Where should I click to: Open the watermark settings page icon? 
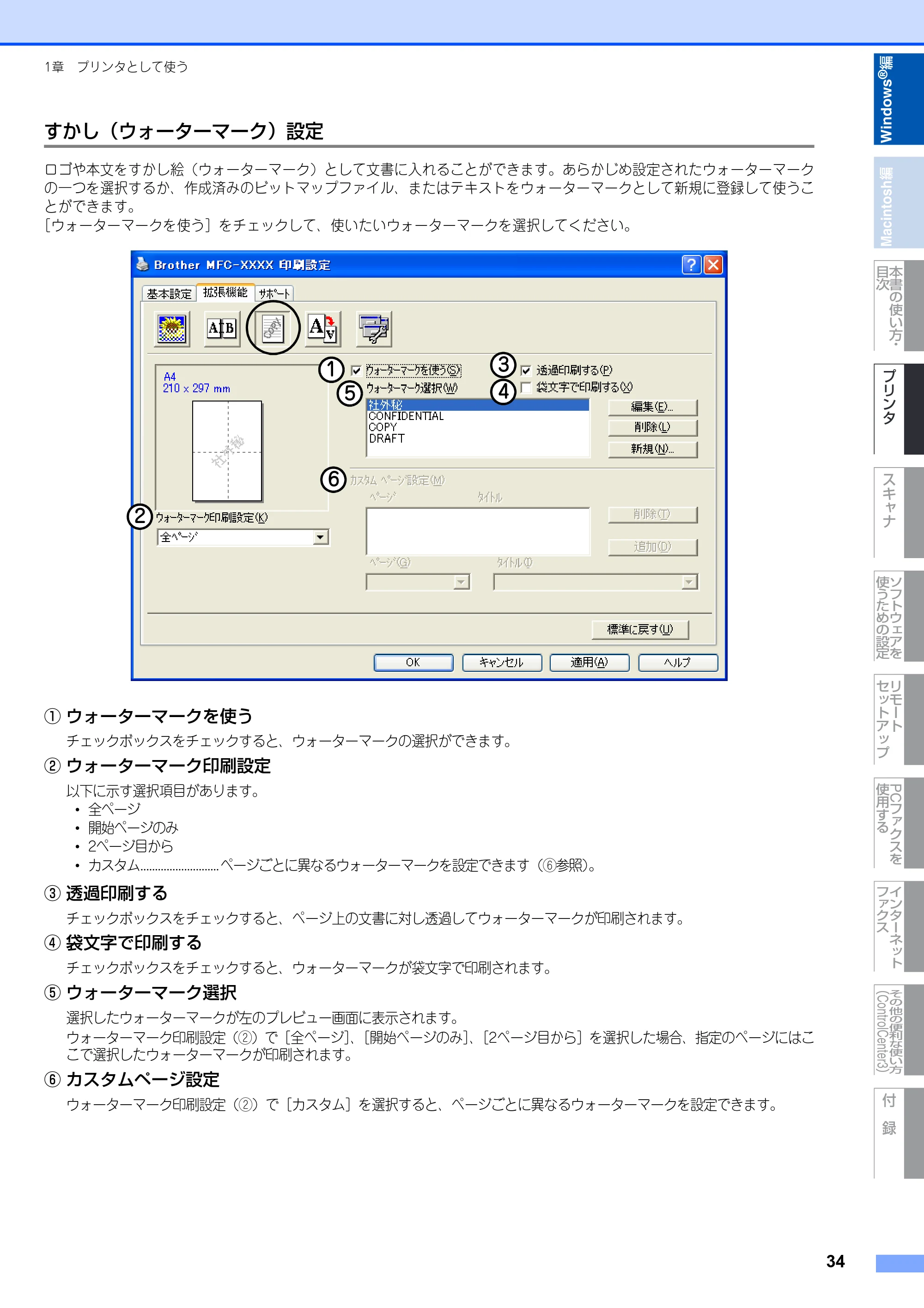(x=273, y=329)
